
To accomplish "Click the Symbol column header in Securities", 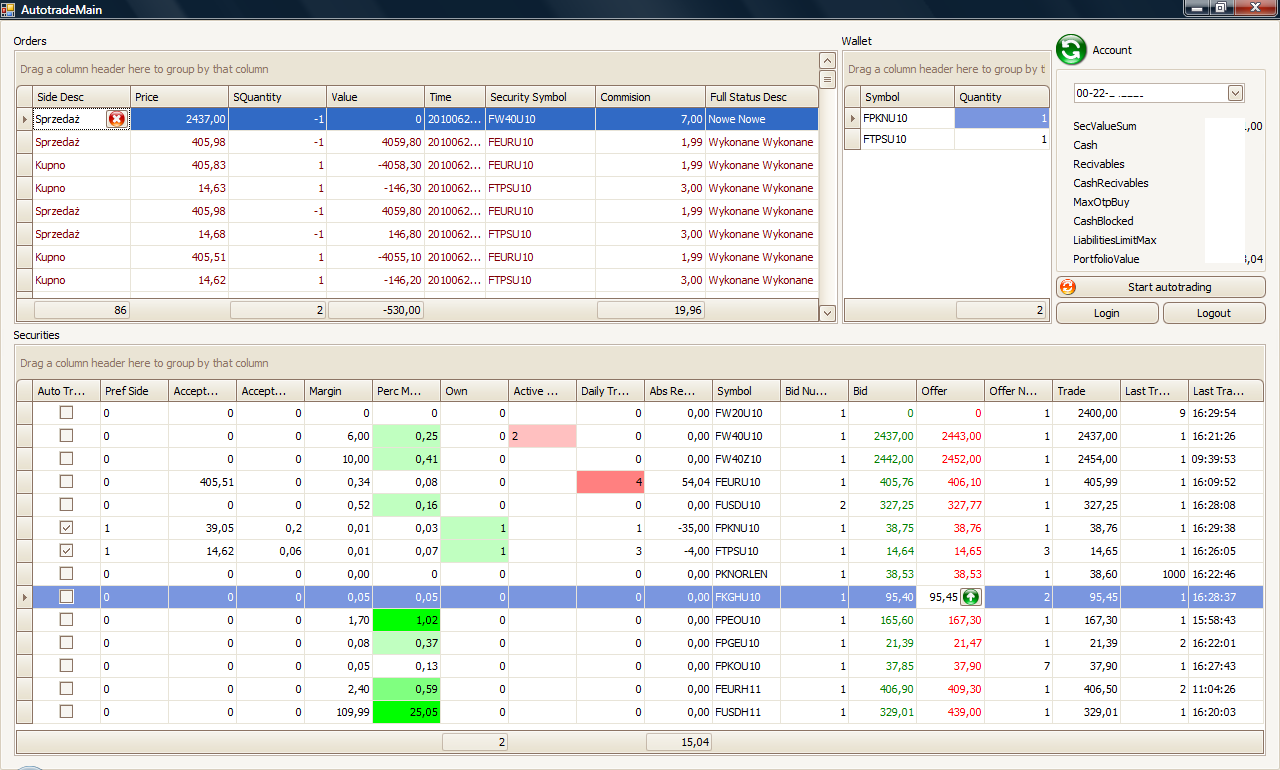I will point(745,391).
